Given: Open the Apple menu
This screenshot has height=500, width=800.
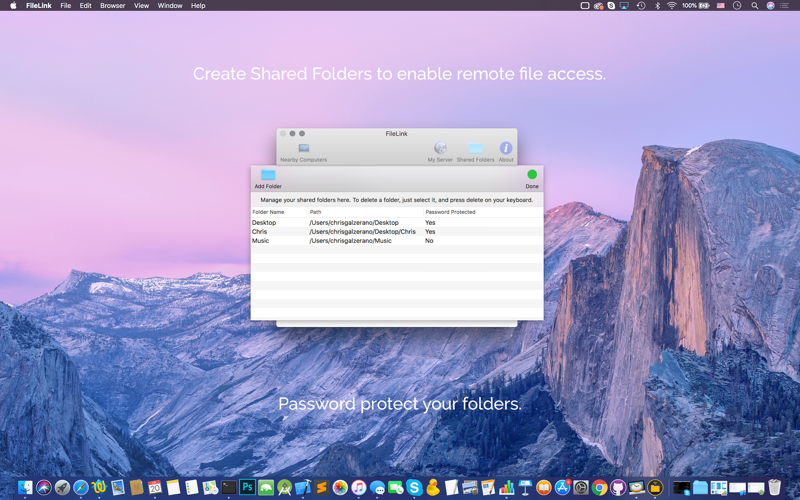Looking at the screenshot, I should pos(13,6).
